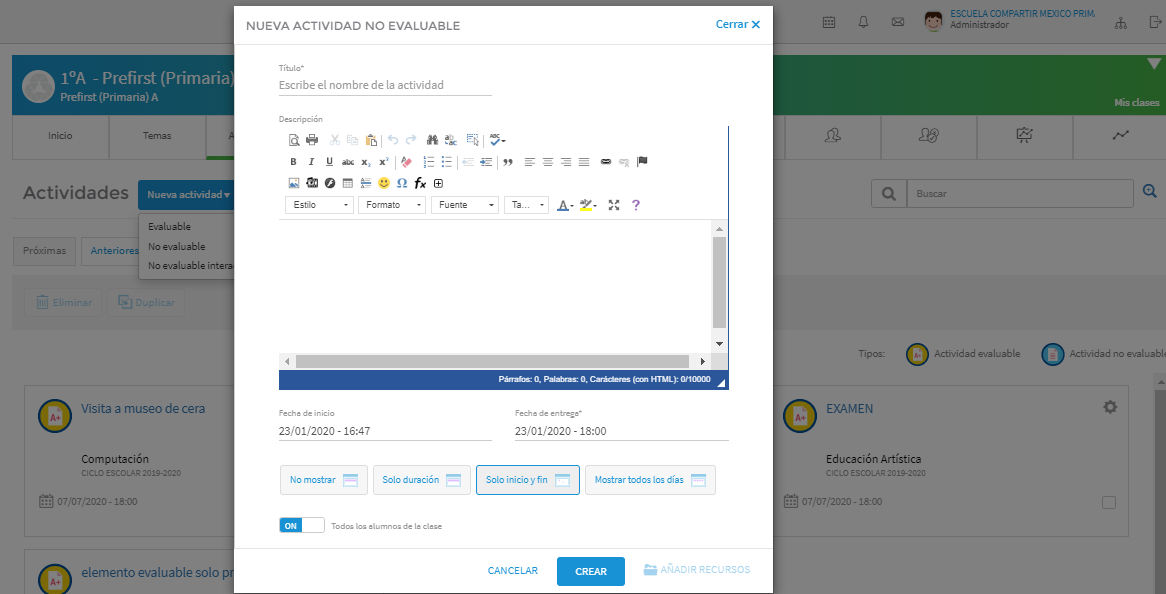Select 'No evaluable' from activity menu
The height and width of the screenshot is (594, 1166).
[177, 246]
